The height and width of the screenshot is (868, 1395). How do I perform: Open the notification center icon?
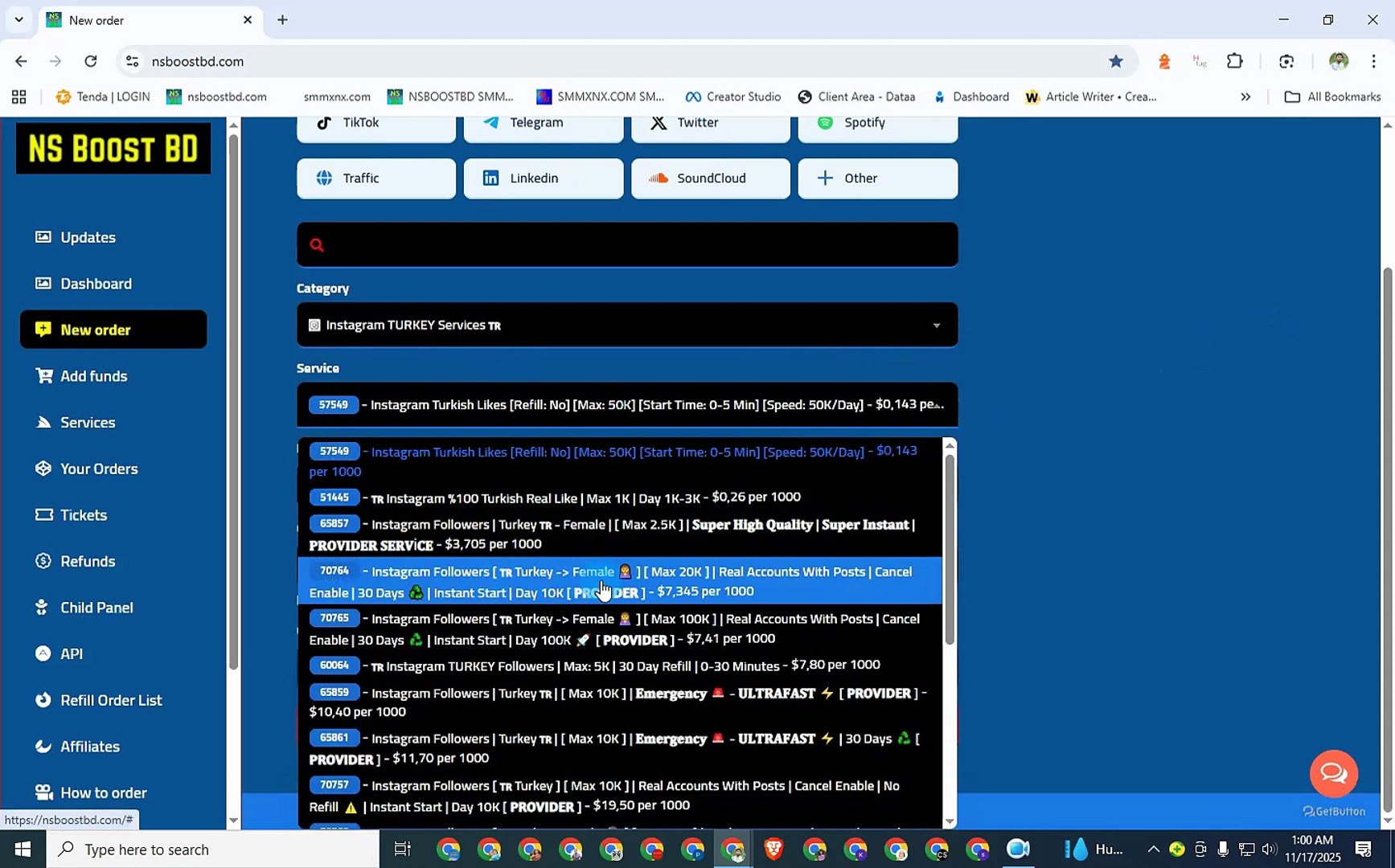(x=1364, y=850)
